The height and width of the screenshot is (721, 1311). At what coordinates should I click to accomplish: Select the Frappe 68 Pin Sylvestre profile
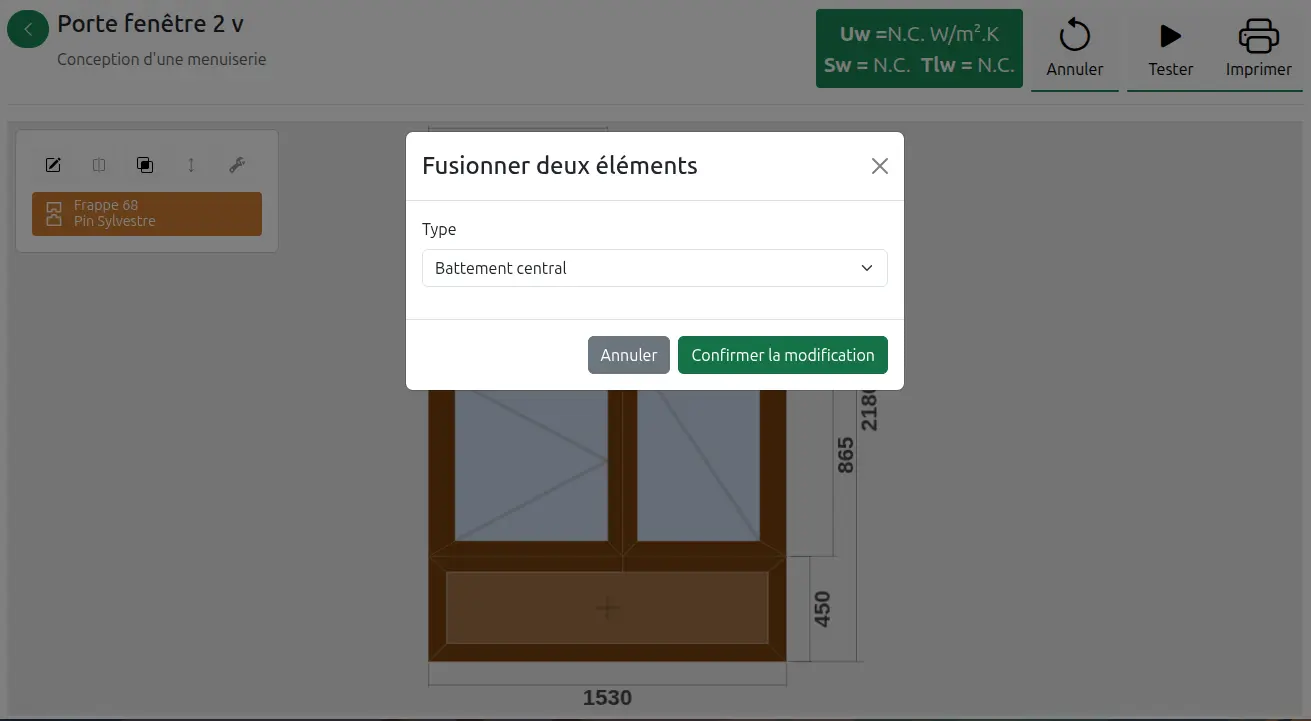point(147,214)
